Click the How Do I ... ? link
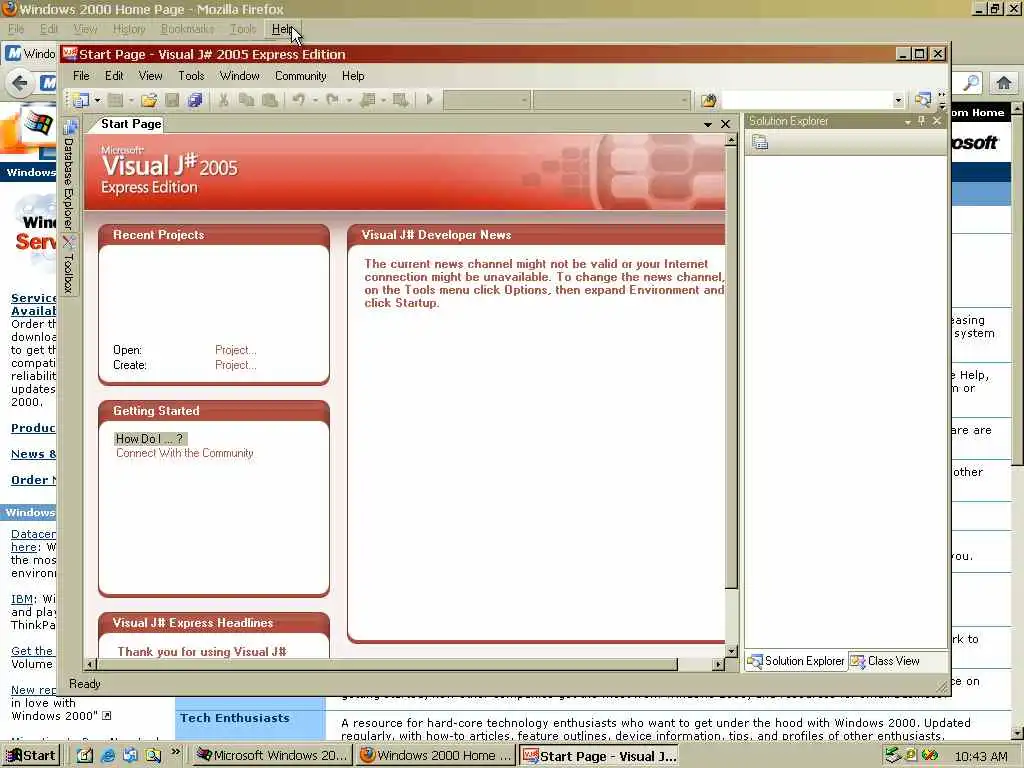Image resolution: width=1024 pixels, height=768 pixels. [x=150, y=439]
